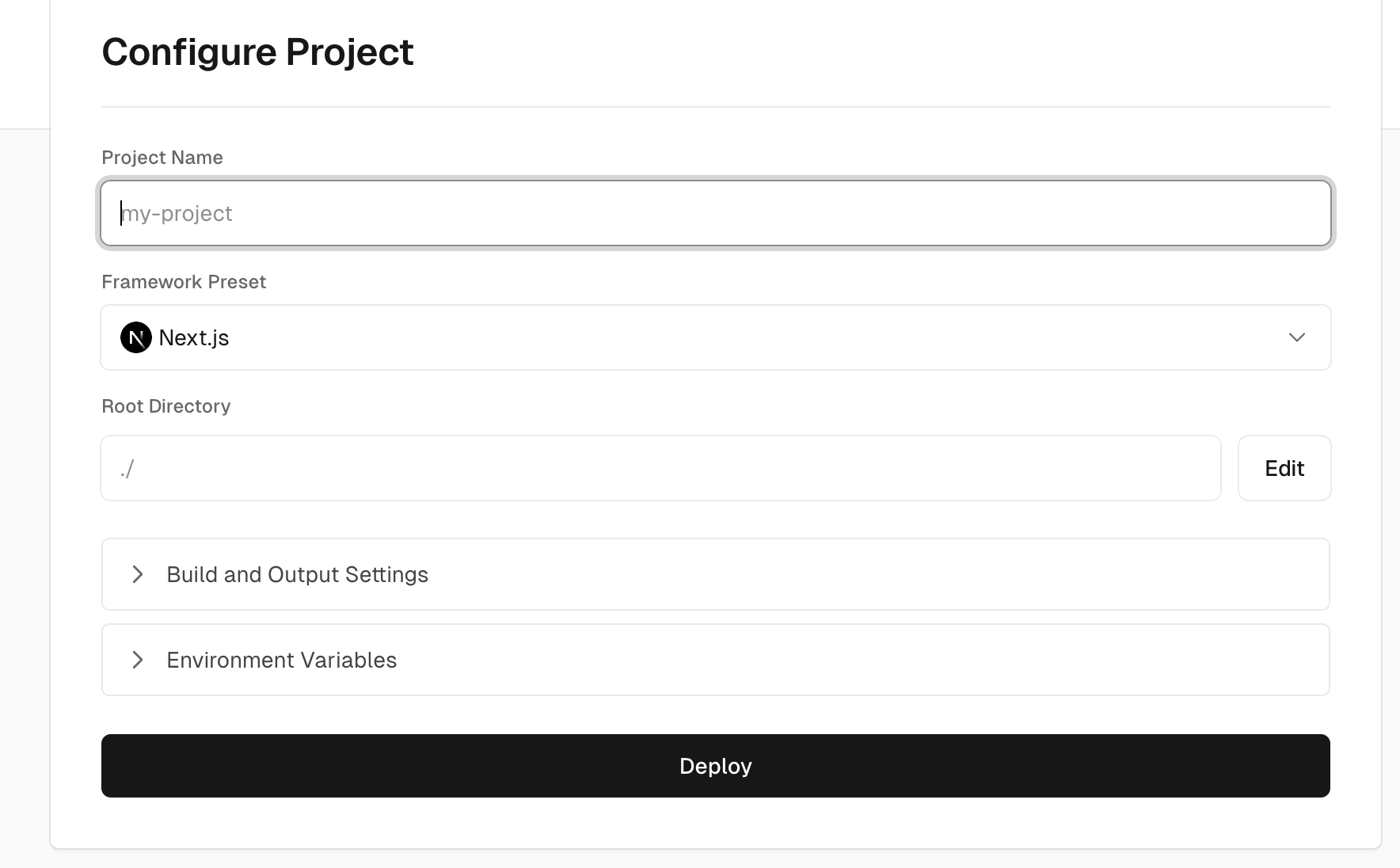The height and width of the screenshot is (868, 1400).
Task: Expand the Environment Variables section
Action: [714, 660]
